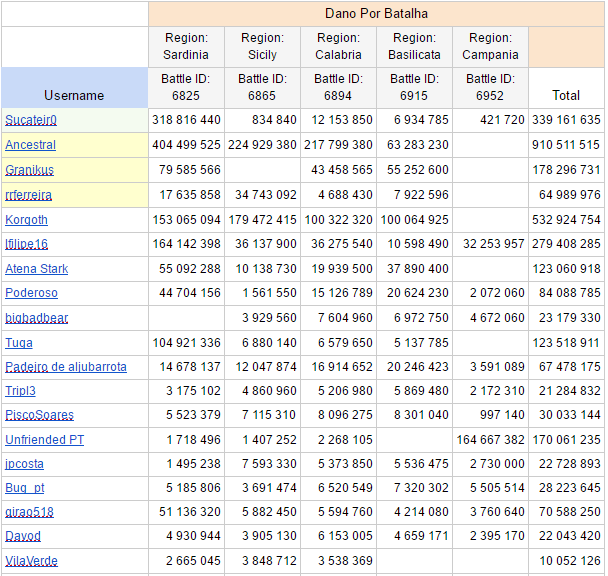Select the Region: Calabria header cell

[338, 47]
